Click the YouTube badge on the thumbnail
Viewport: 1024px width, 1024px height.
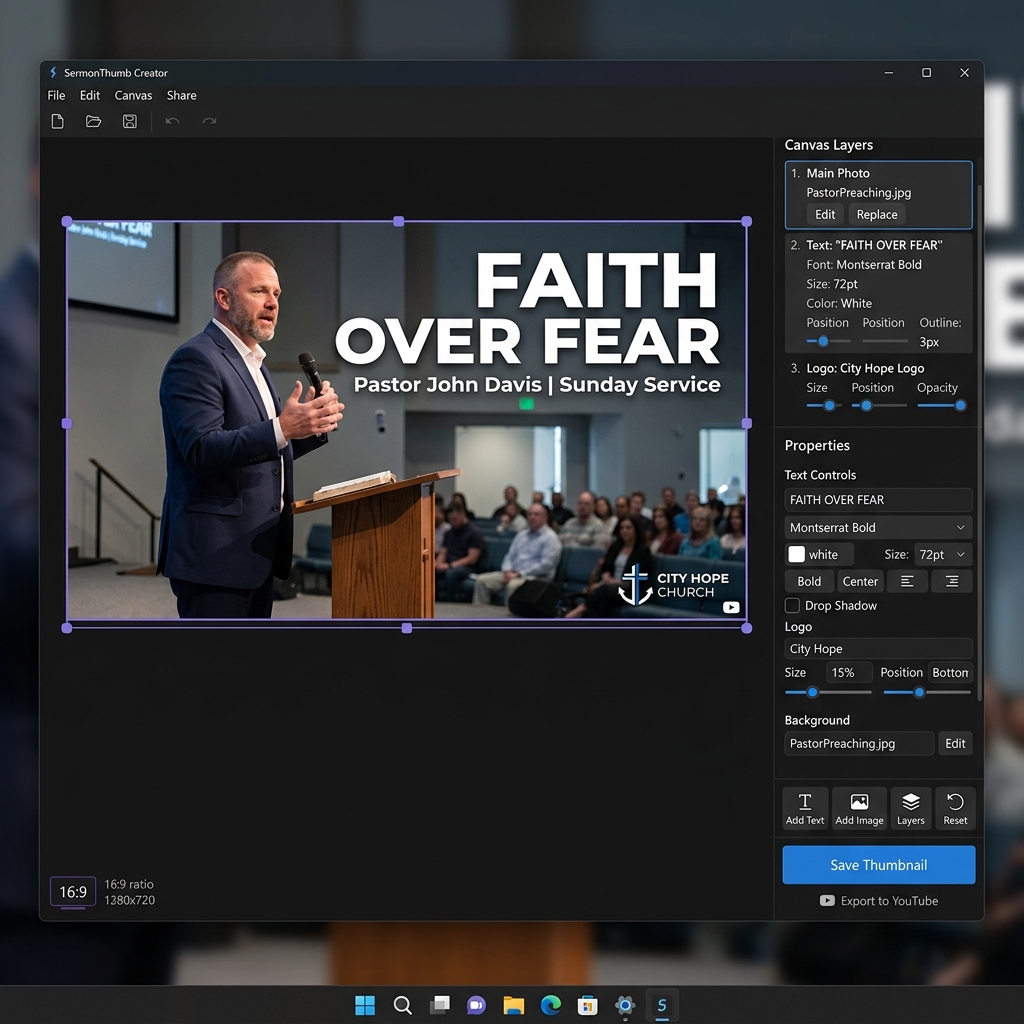click(x=731, y=607)
